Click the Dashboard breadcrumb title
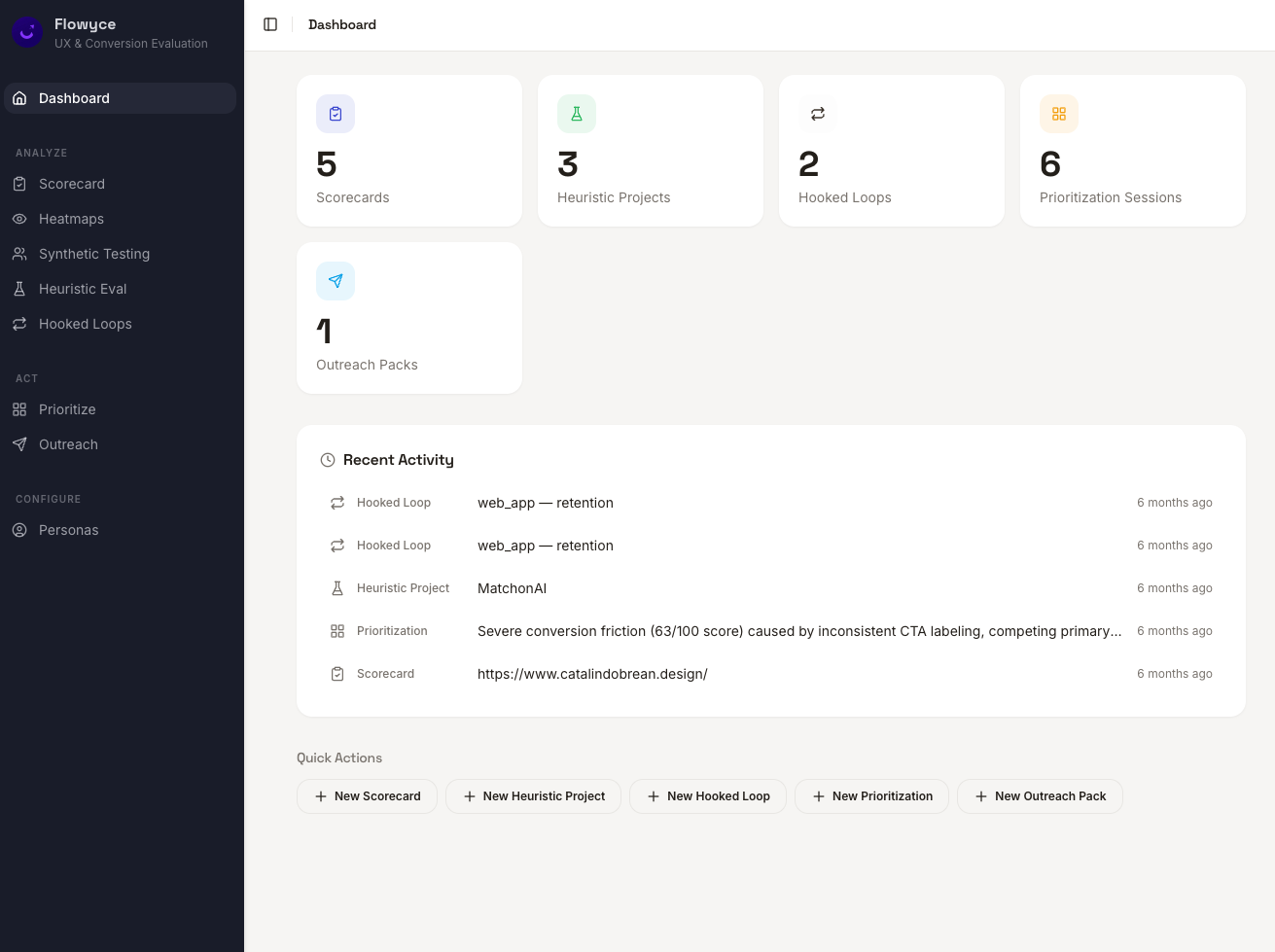Screen dimensions: 1275x952 point(342,24)
